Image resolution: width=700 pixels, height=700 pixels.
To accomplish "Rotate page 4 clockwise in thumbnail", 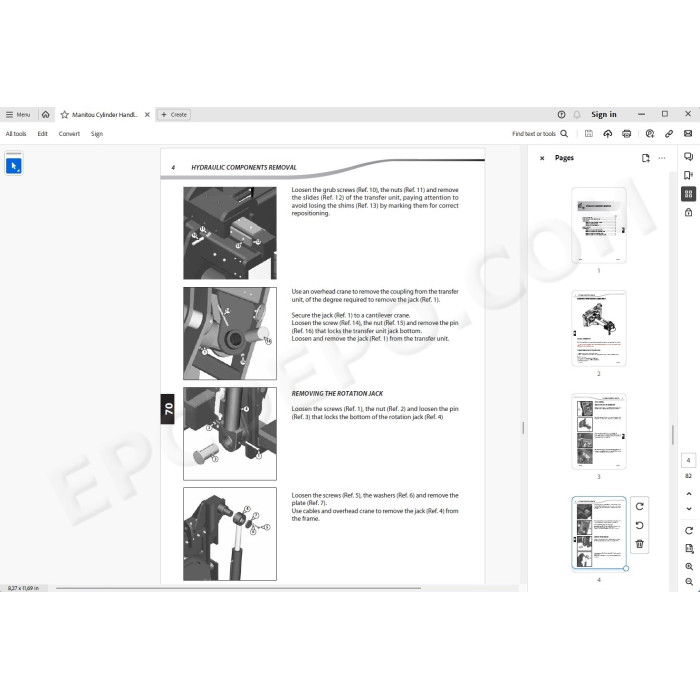I will (x=640, y=507).
